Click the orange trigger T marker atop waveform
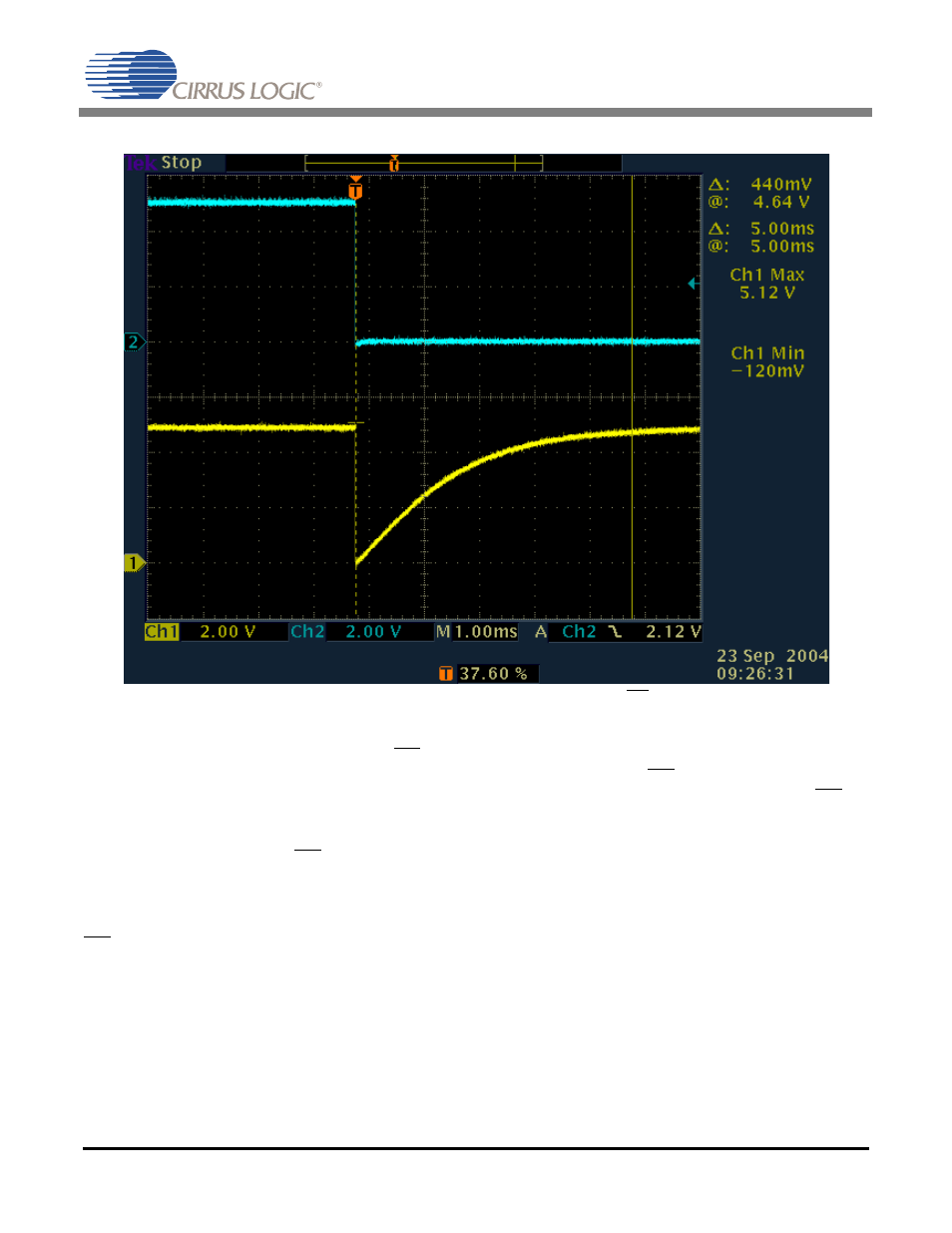This screenshot has width=952, height=1233. pos(355,188)
